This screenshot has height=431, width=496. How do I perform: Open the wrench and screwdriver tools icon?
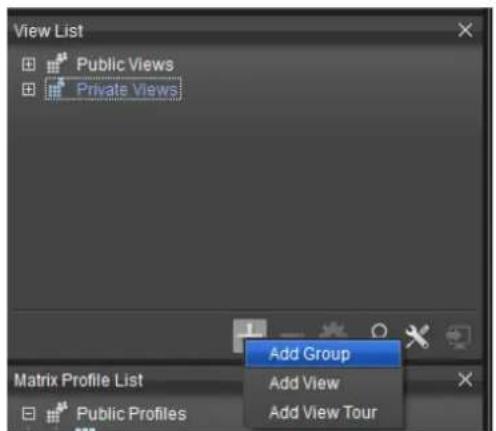pos(417,336)
